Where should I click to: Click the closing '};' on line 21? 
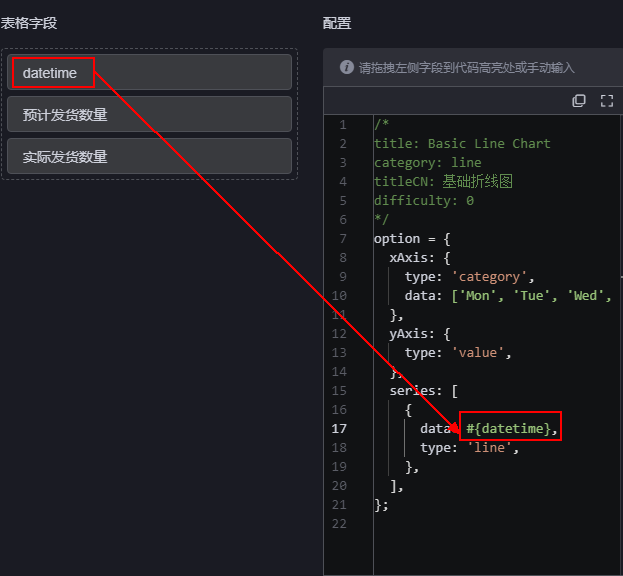[x=381, y=505]
